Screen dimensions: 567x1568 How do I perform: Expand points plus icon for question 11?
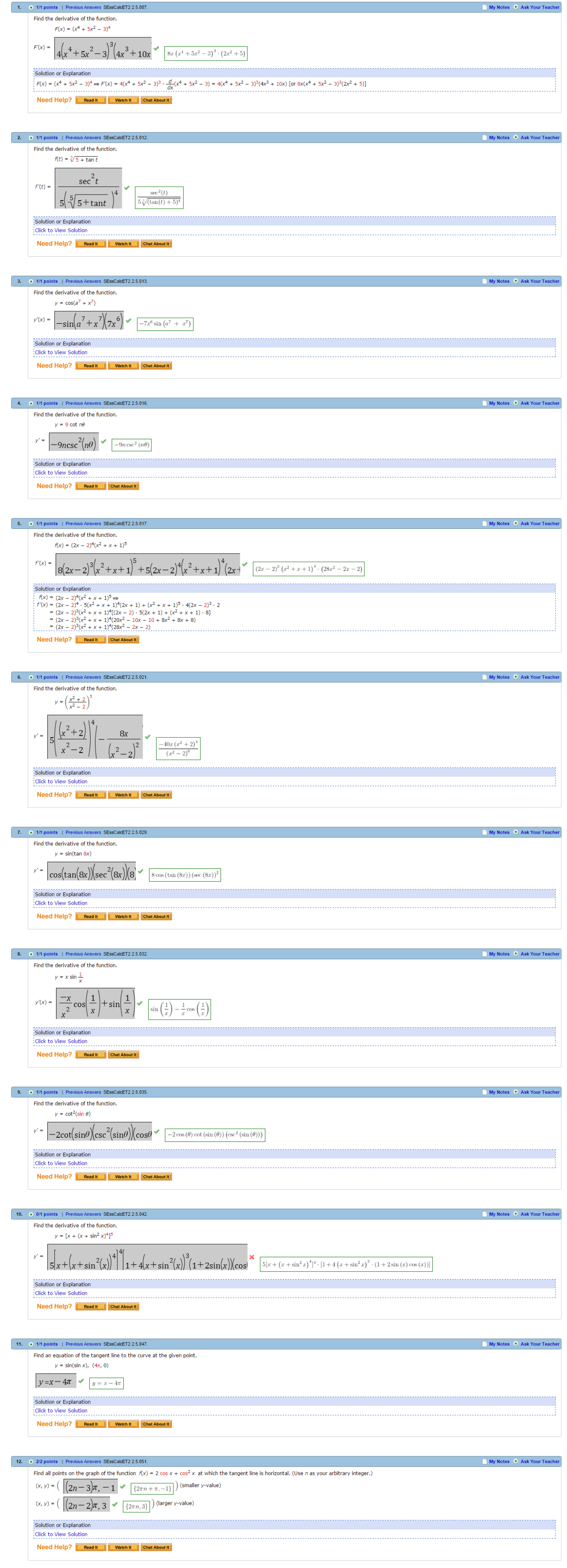(31, 1344)
